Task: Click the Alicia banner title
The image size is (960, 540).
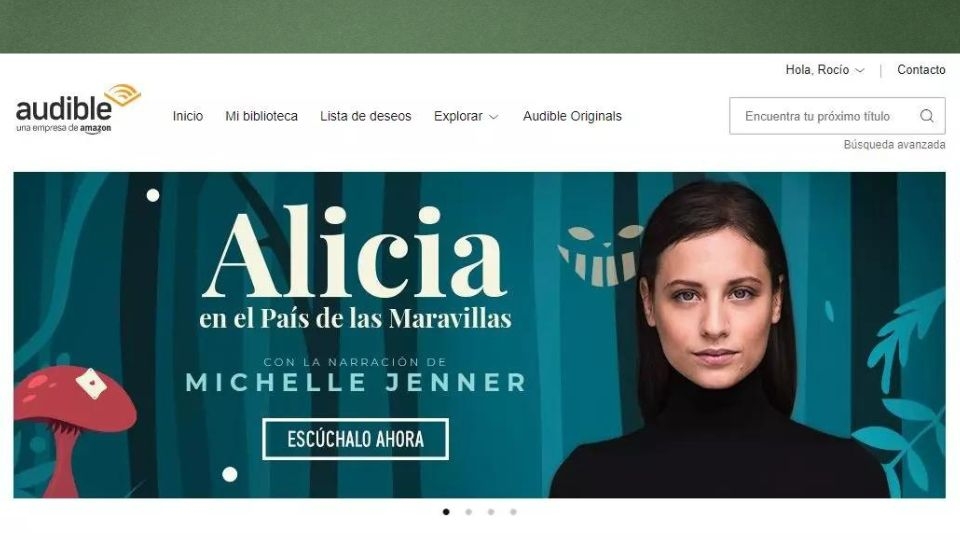Action: tap(355, 252)
